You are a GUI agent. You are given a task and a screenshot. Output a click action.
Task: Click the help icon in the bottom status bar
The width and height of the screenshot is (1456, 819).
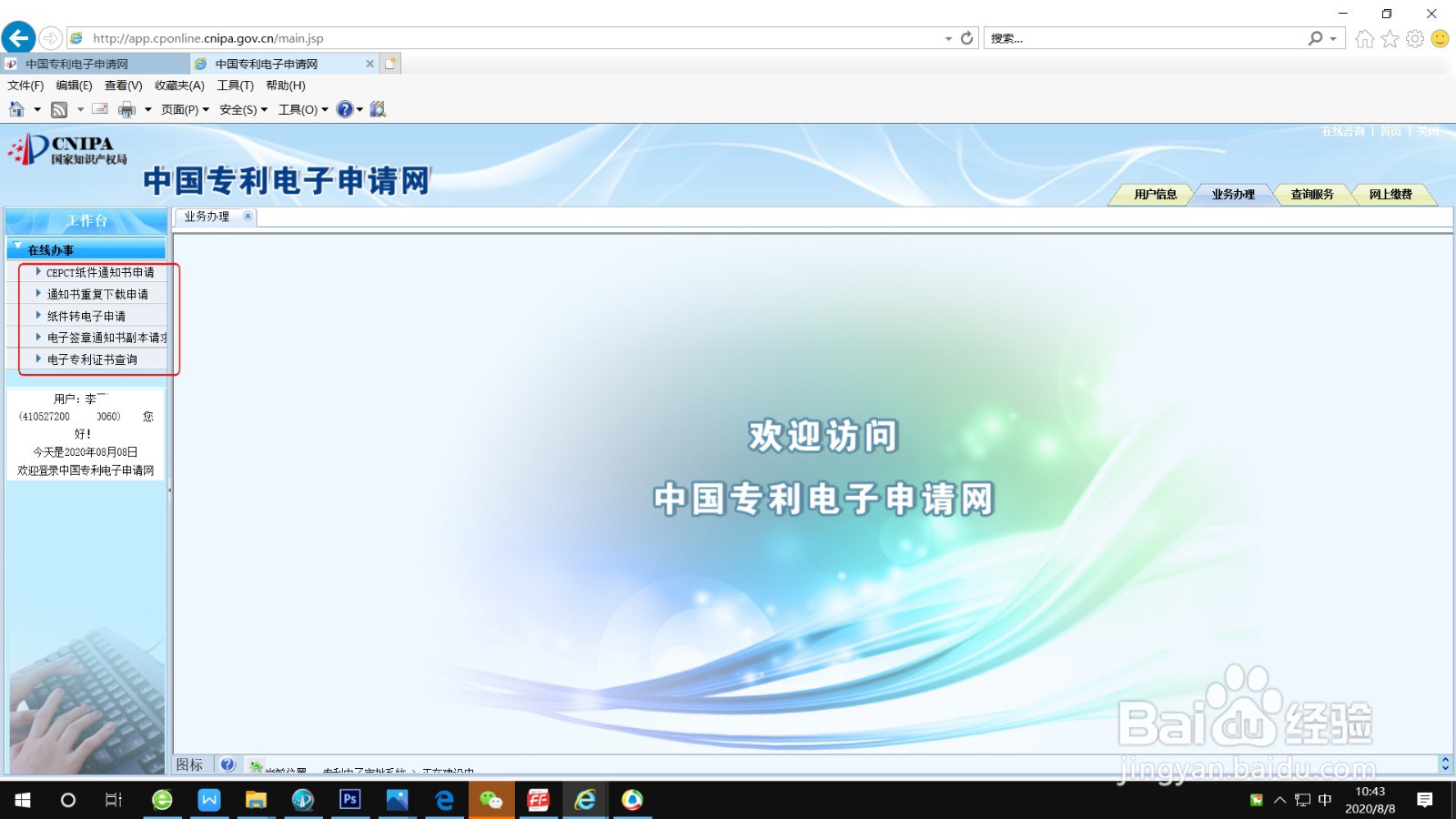(x=227, y=764)
